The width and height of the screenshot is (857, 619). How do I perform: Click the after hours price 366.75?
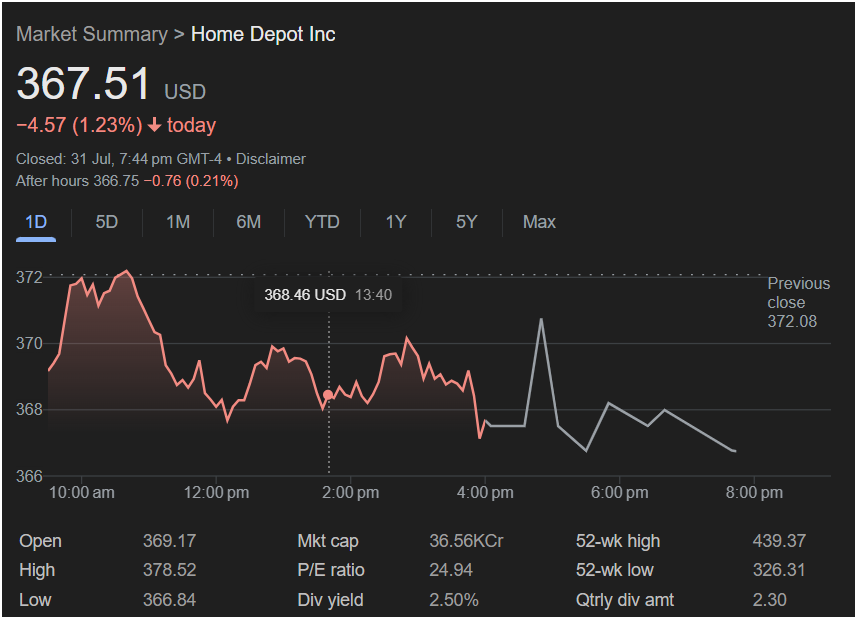pyautogui.click(x=116, y=181)
